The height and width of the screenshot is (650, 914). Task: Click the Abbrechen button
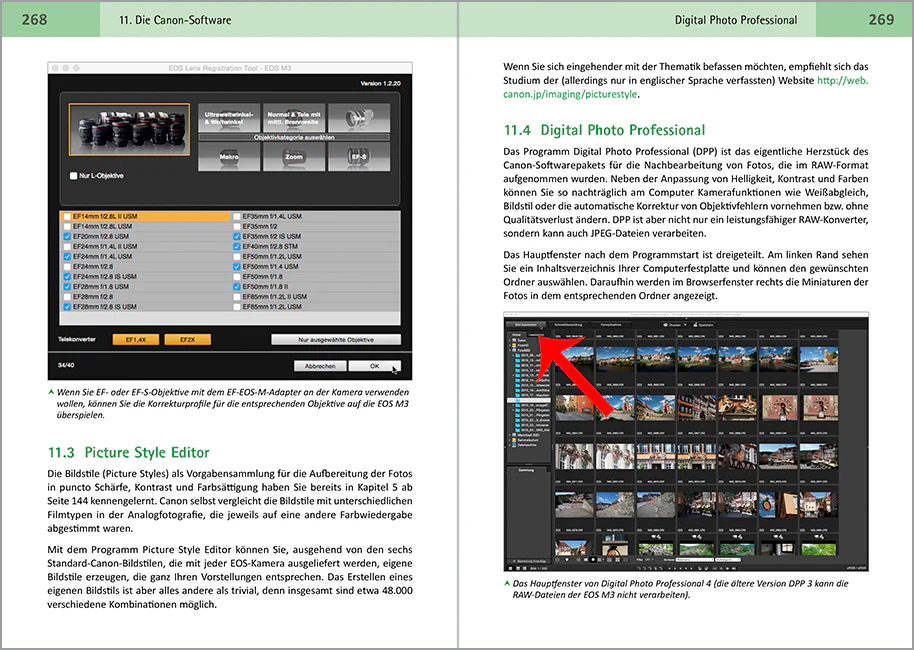point(320,366)
